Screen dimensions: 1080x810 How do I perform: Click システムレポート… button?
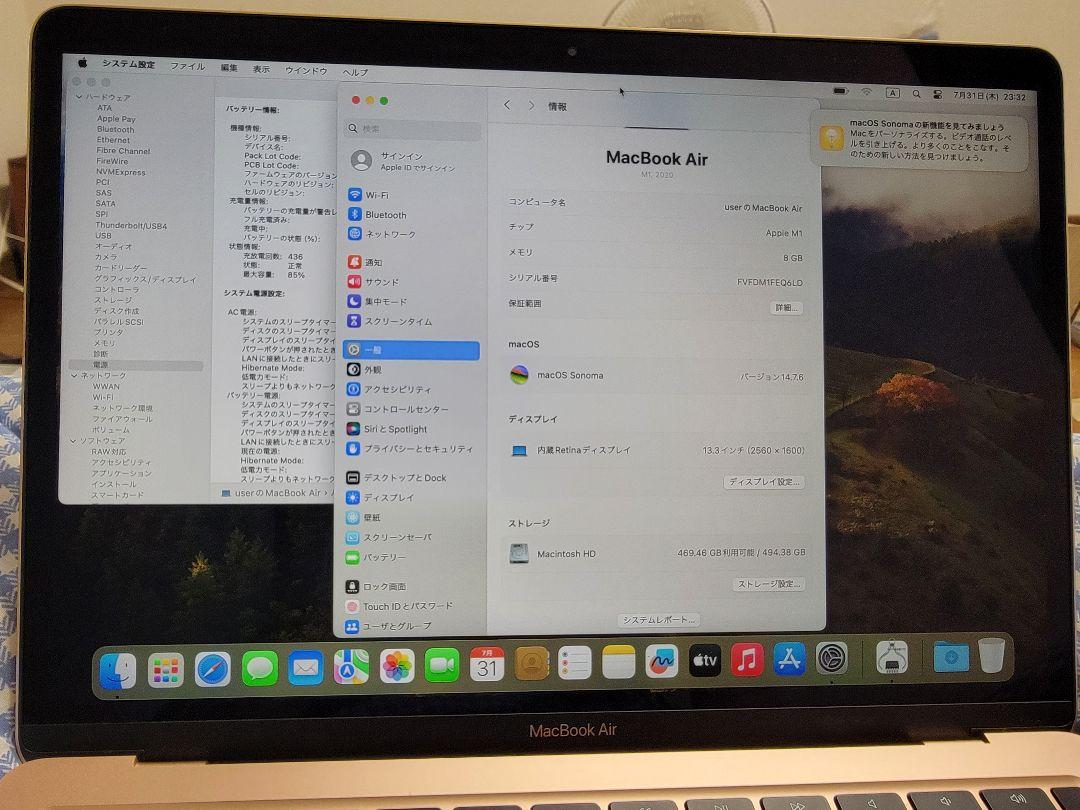click(x=658, y=620)
